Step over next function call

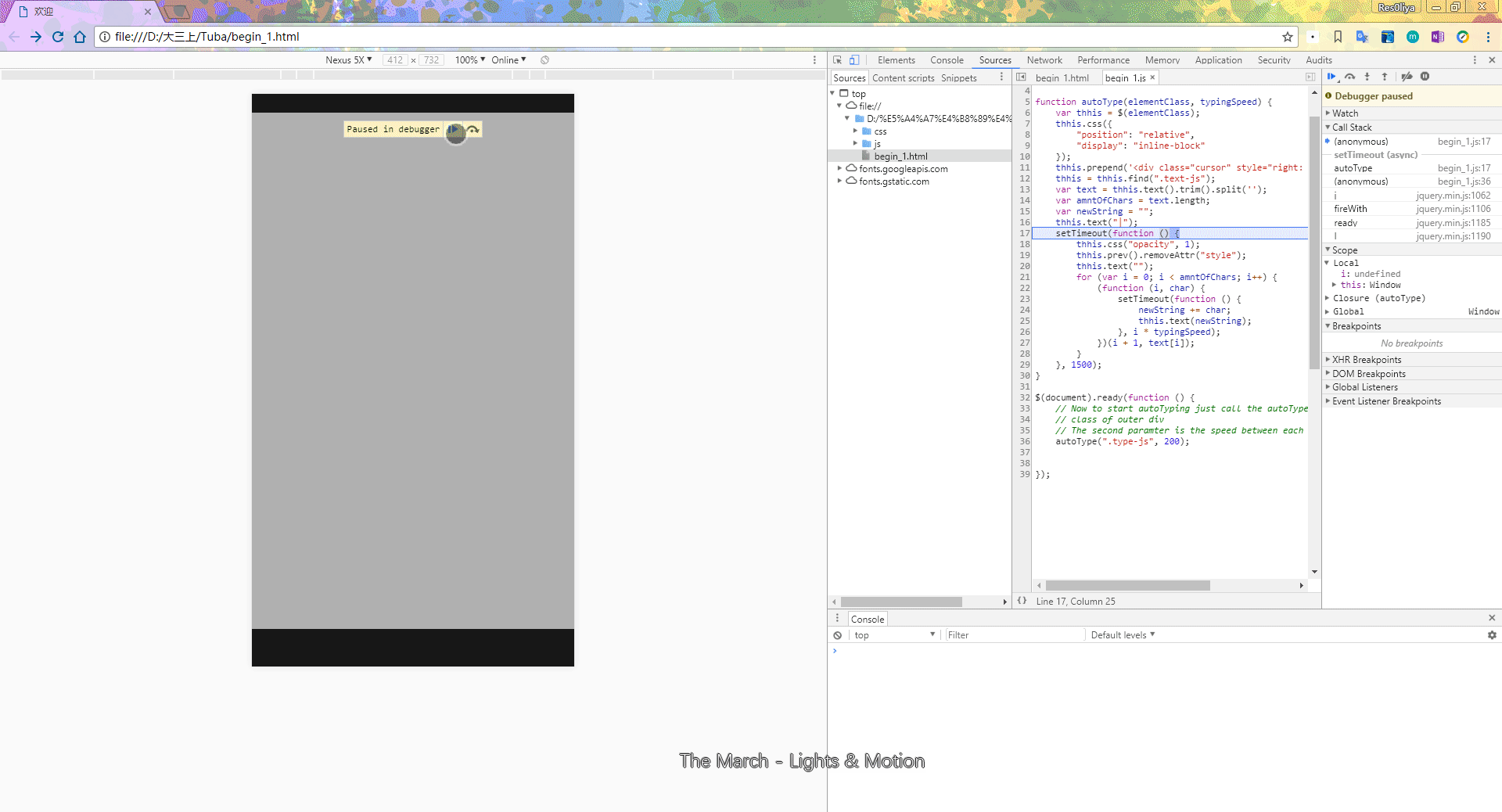(1349, 77)
